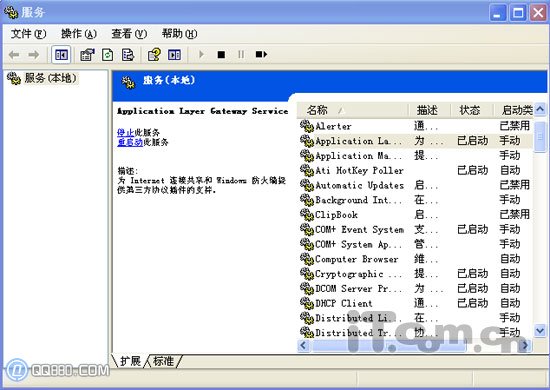Click the action pane toggle icon beside Help
This screenshot has width=550, height=390.
[x=174, y=55]
